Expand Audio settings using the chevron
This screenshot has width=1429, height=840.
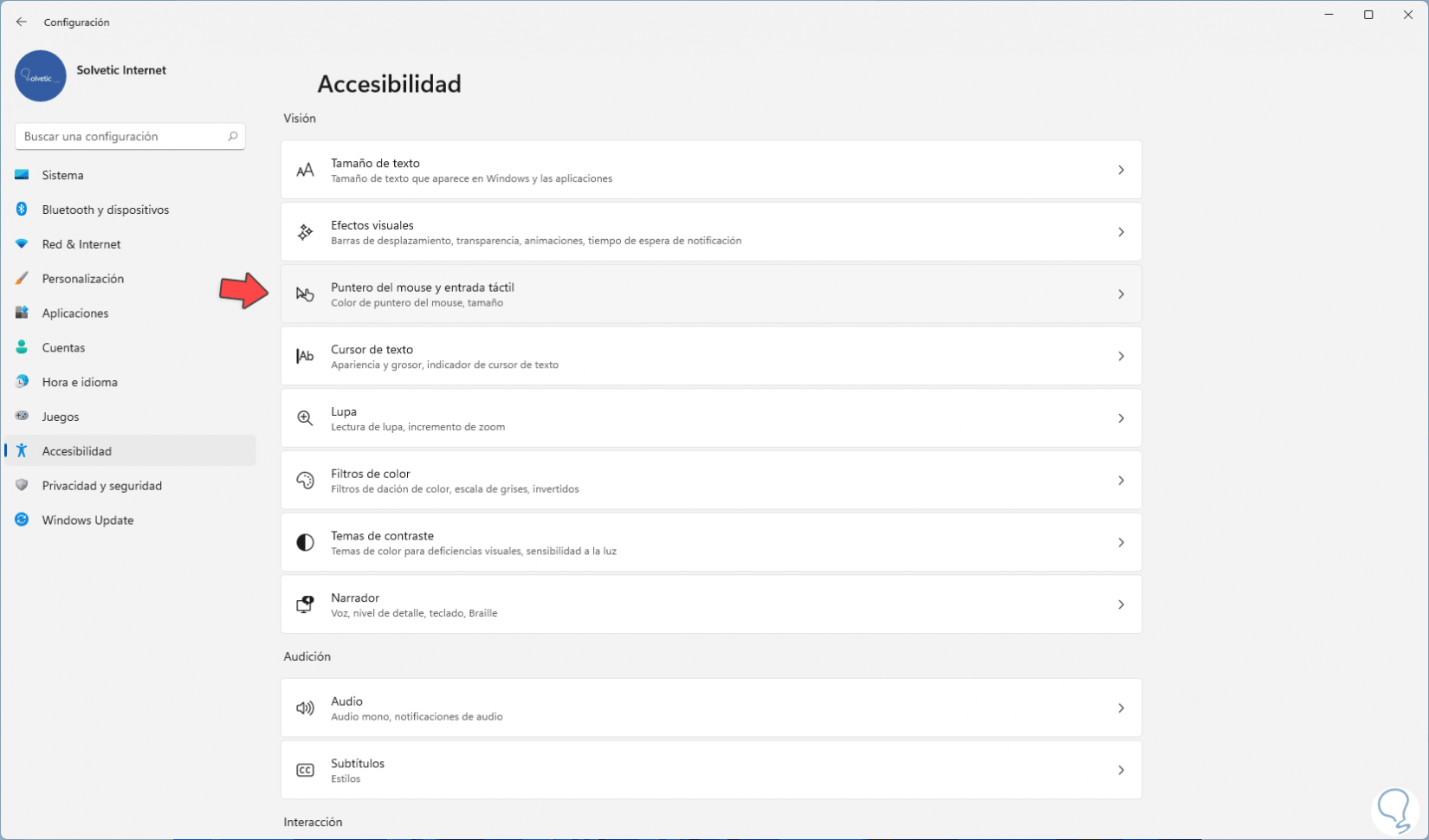point(1121,708)
